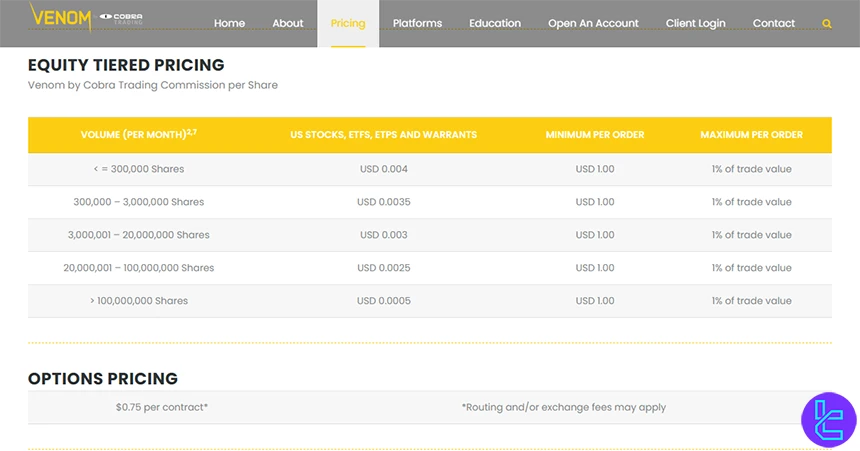Viewport: 860px width, 451px height.
Task: Click the Options Pricing heading
Action: [x=103, y=379]
